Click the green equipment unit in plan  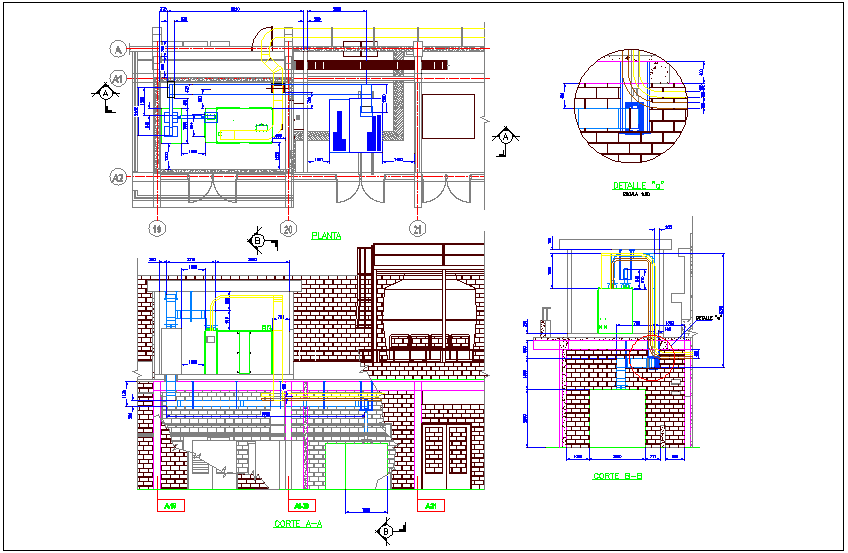[x=242, y=125]
